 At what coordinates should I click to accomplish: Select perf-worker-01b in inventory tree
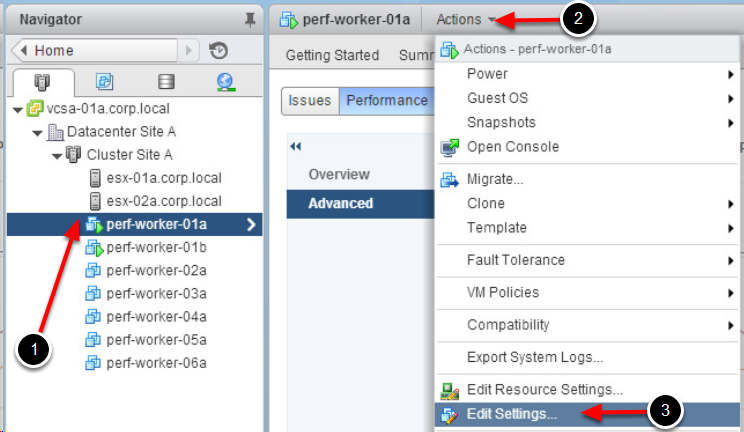click(x=157, y=248)
